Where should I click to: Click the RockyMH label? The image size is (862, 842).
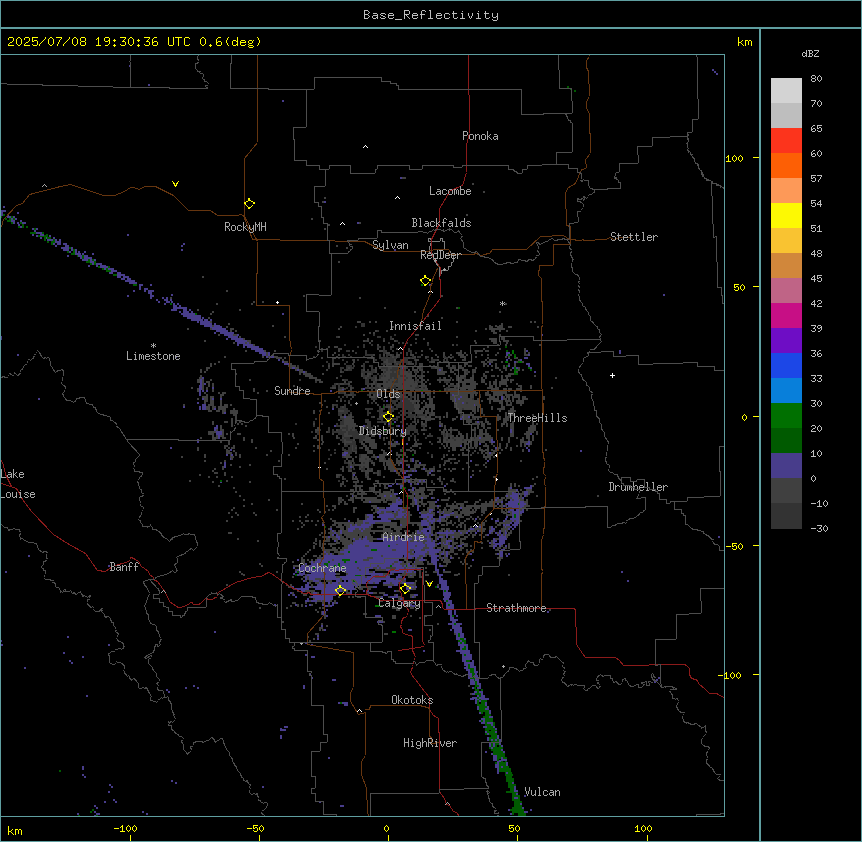pyautogui.click(x=245, y=227)
